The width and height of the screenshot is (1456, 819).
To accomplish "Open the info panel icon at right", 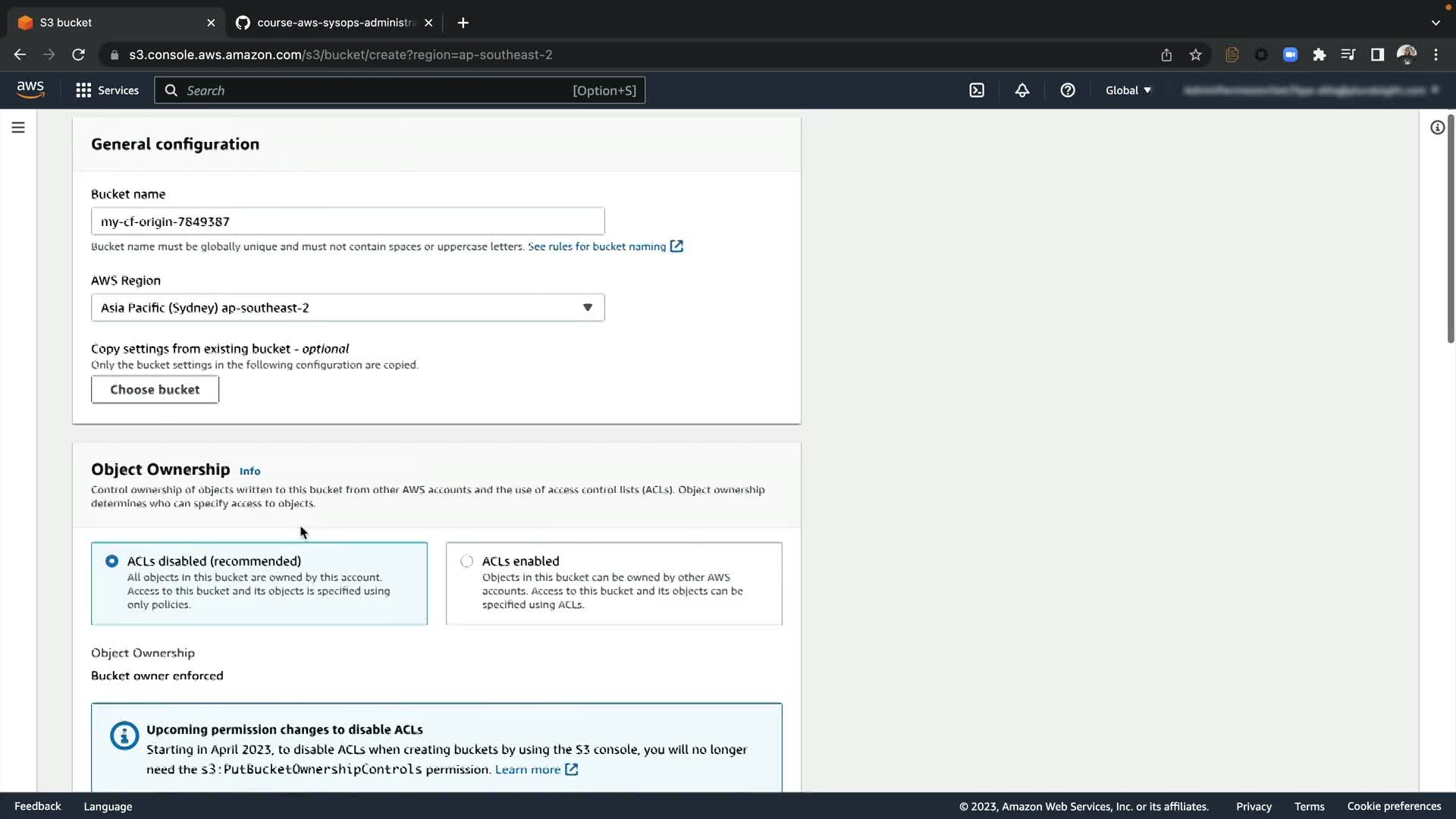I will [1437, 127].
